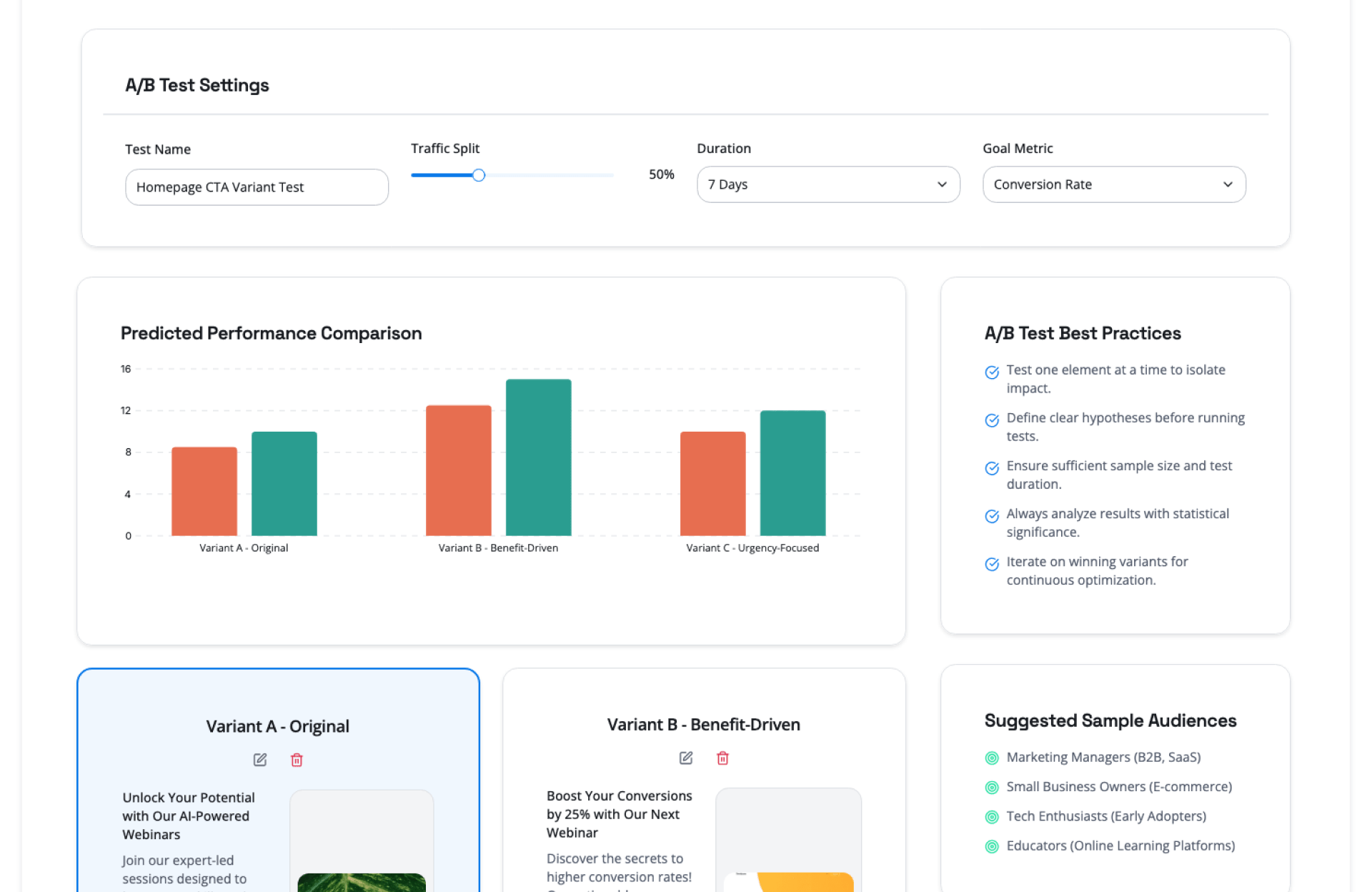
Task: Click the delete trash icon for Variant B
Action: click(x=722, y=758)
